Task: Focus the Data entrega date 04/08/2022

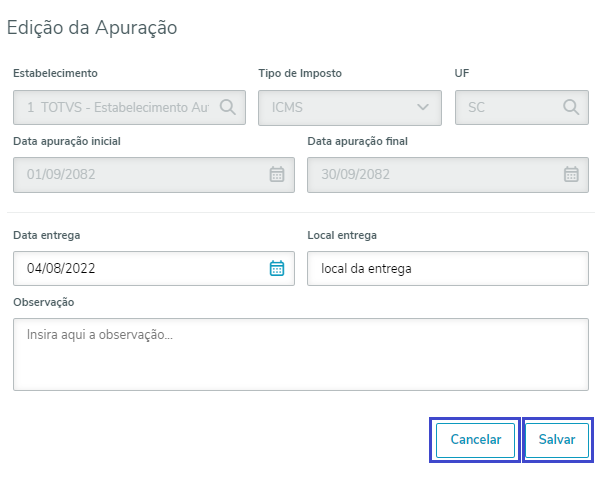Action: 140,268
